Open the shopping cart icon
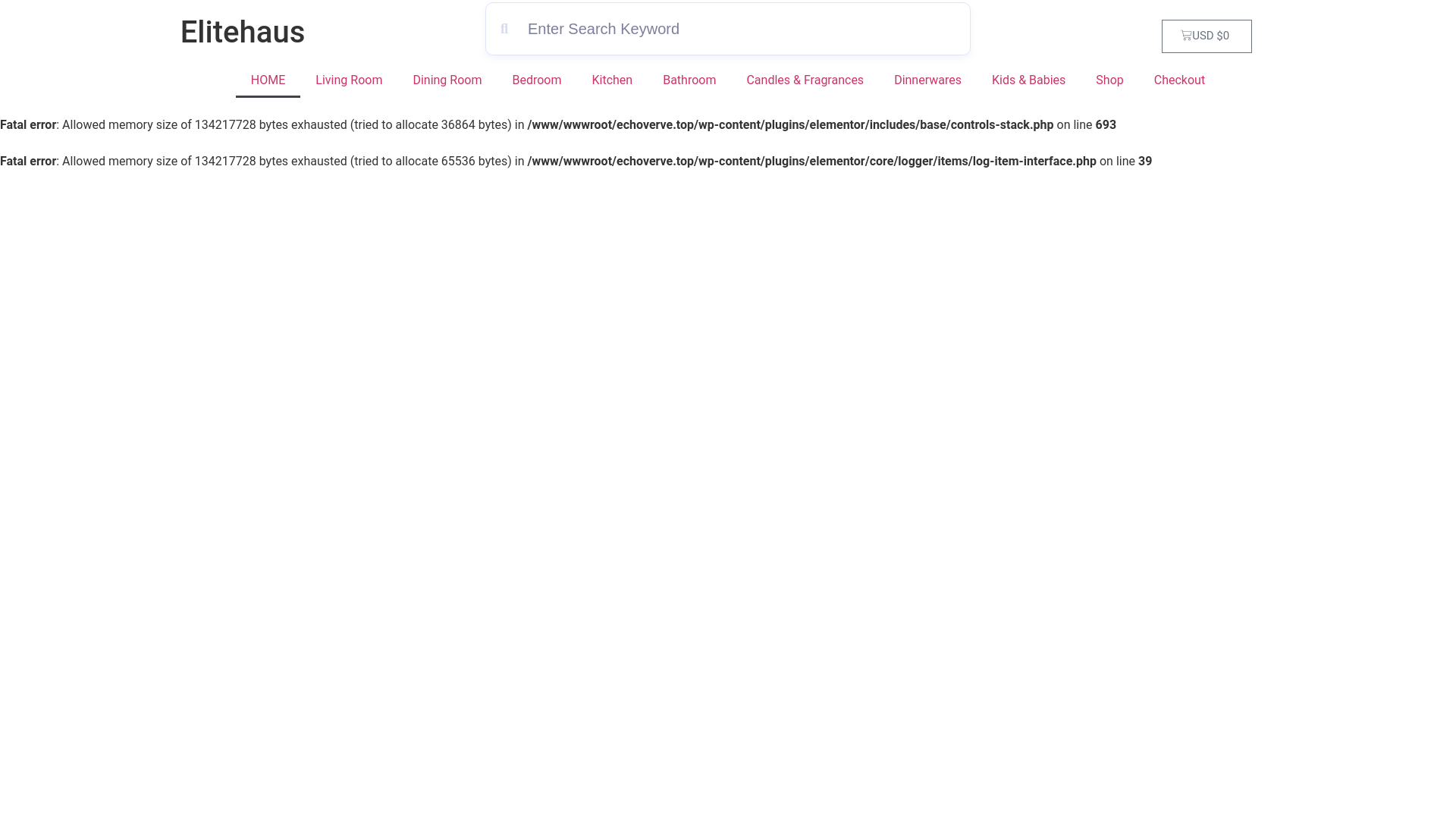Image resolution: width=1456 pixels, height=819 pixels. [1186, 35]
